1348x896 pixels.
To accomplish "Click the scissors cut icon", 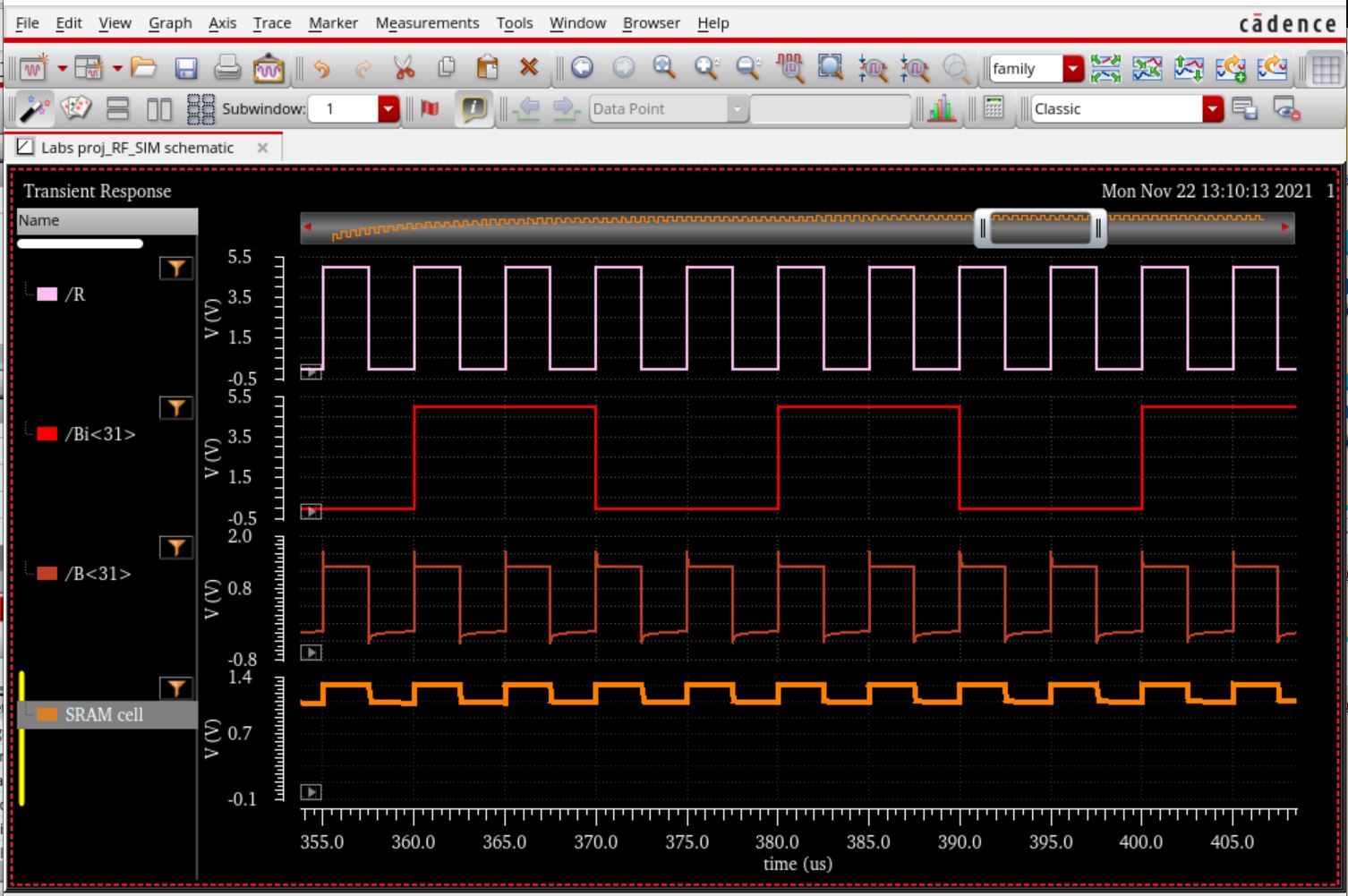I will (x=404, y=68).
